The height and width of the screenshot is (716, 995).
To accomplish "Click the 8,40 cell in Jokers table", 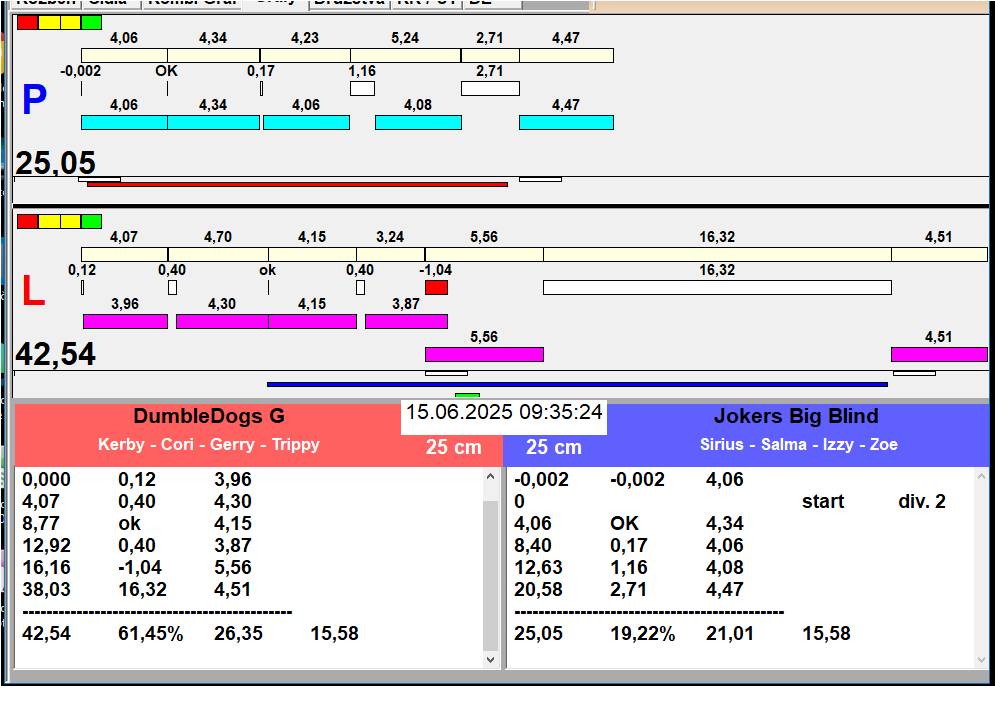I will click(532, 545).
